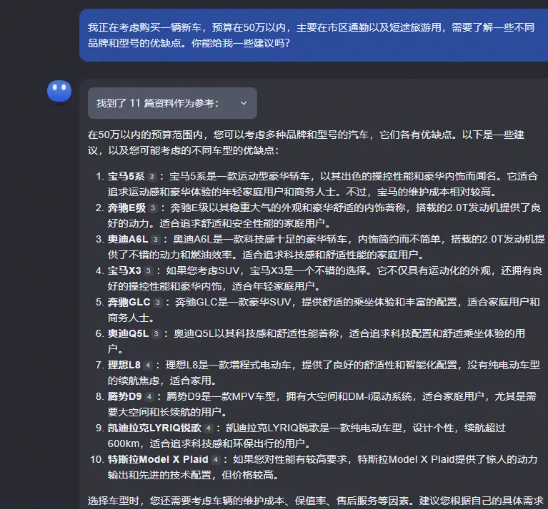Open citation 4 next to 凯迪拉克LYRIQ锐歌
Screen dimensions: 548x509
pos(209,428)
